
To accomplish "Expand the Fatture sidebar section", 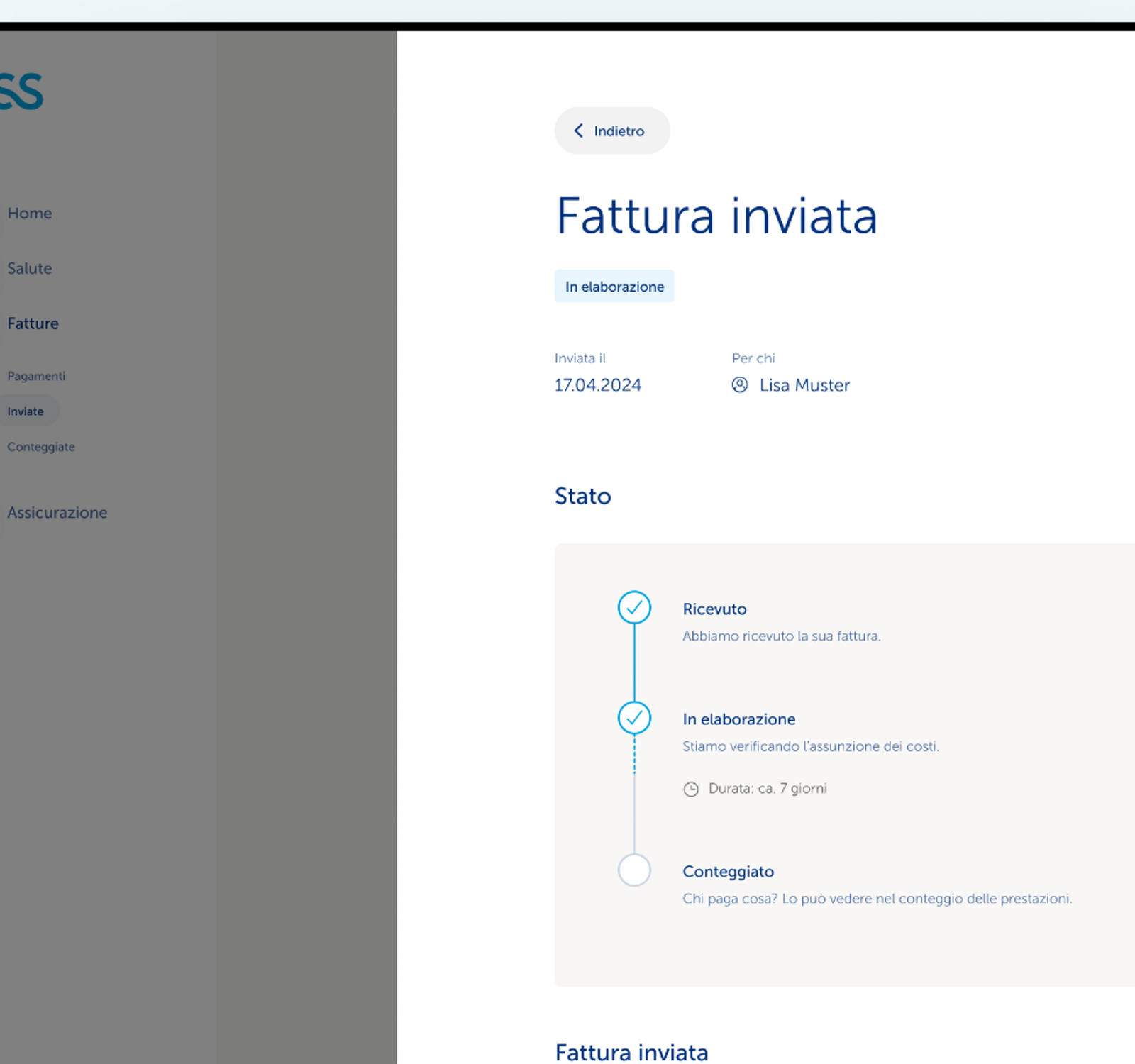I will pos(33,323).
